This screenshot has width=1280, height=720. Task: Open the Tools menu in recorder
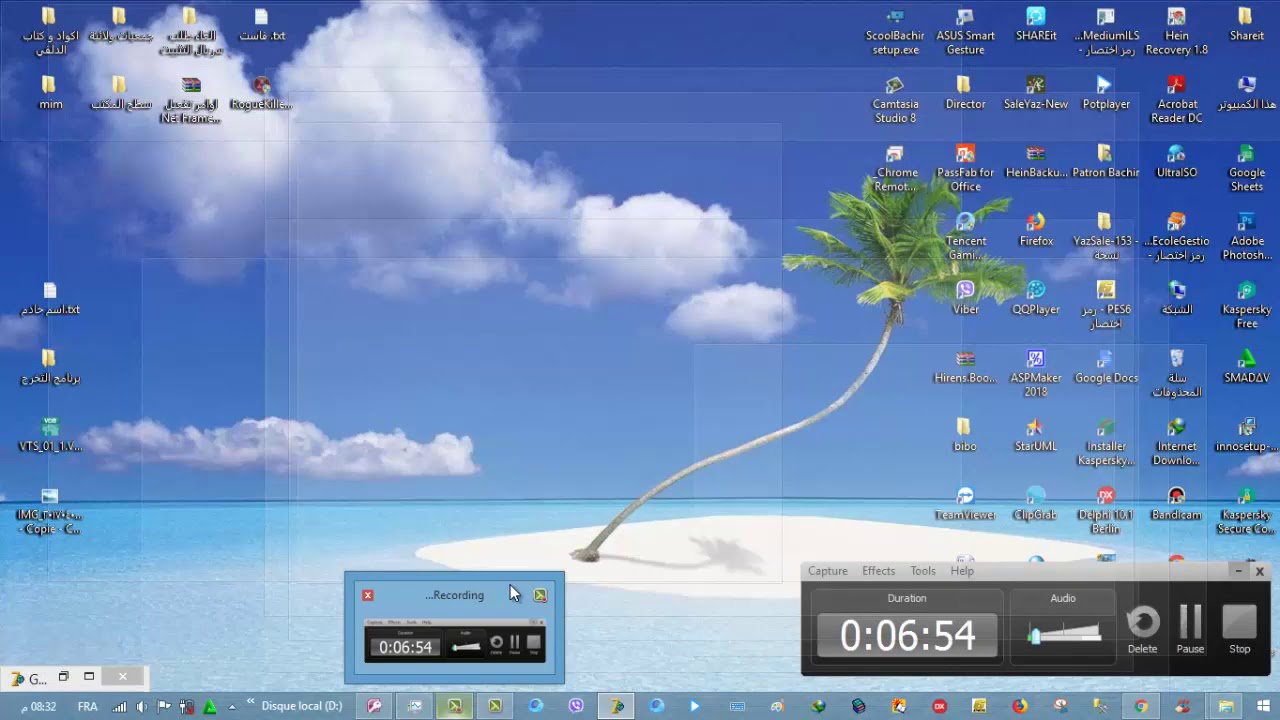click(923, 571)
